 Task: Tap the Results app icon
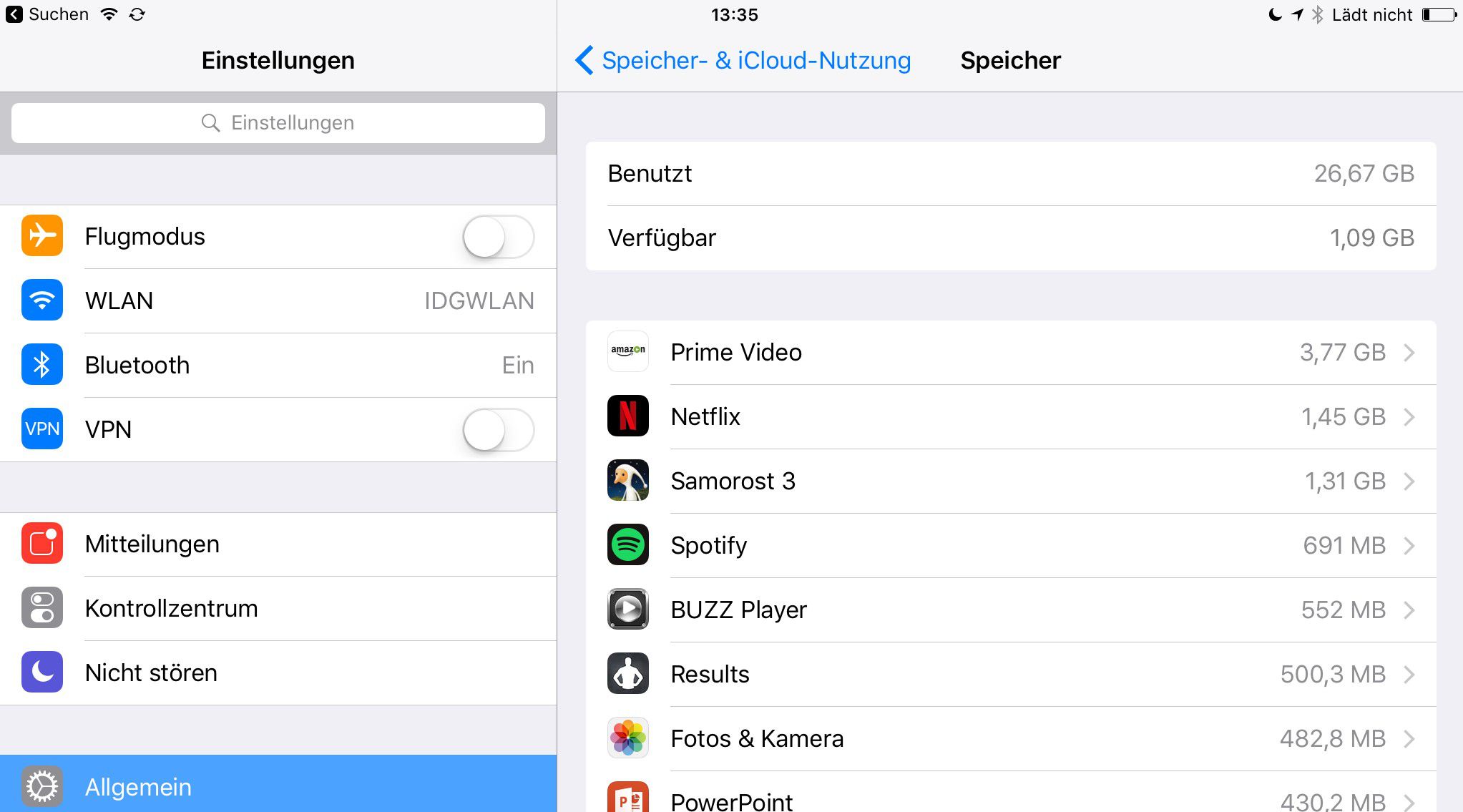tap(627, 673)
